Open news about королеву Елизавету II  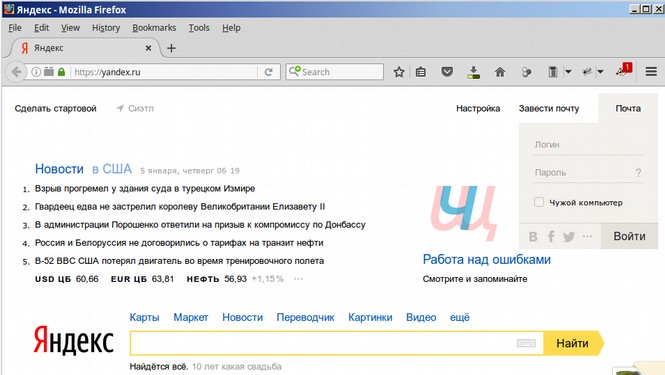tap(180, 207)
